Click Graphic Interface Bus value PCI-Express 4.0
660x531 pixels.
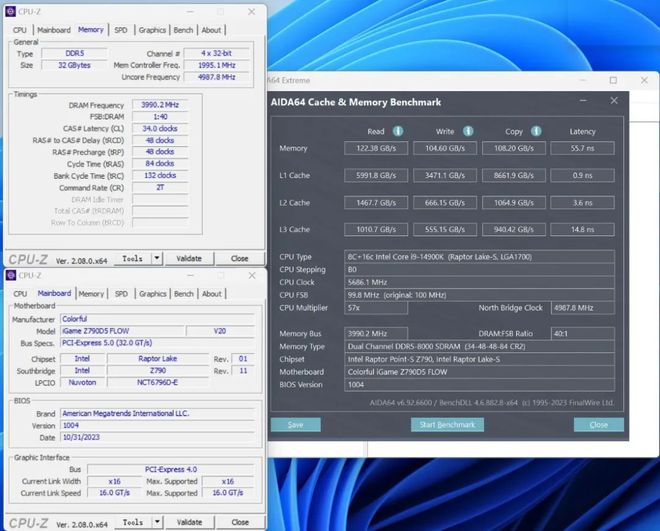point(171,469)
